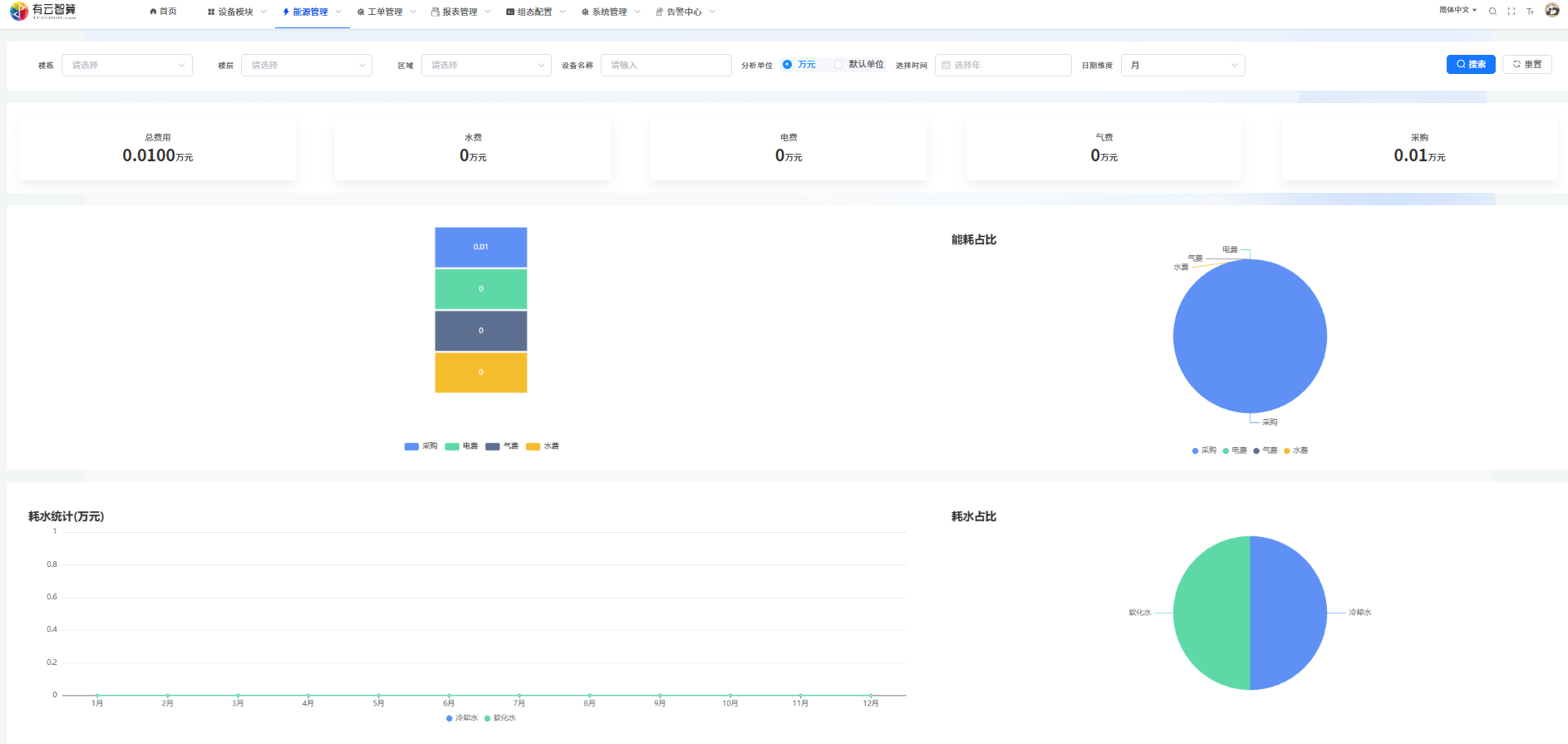Select the 默认单位 radio option
Viewport: 1568px width, 744px height.
pyautogui.click(x=838, y=65)
